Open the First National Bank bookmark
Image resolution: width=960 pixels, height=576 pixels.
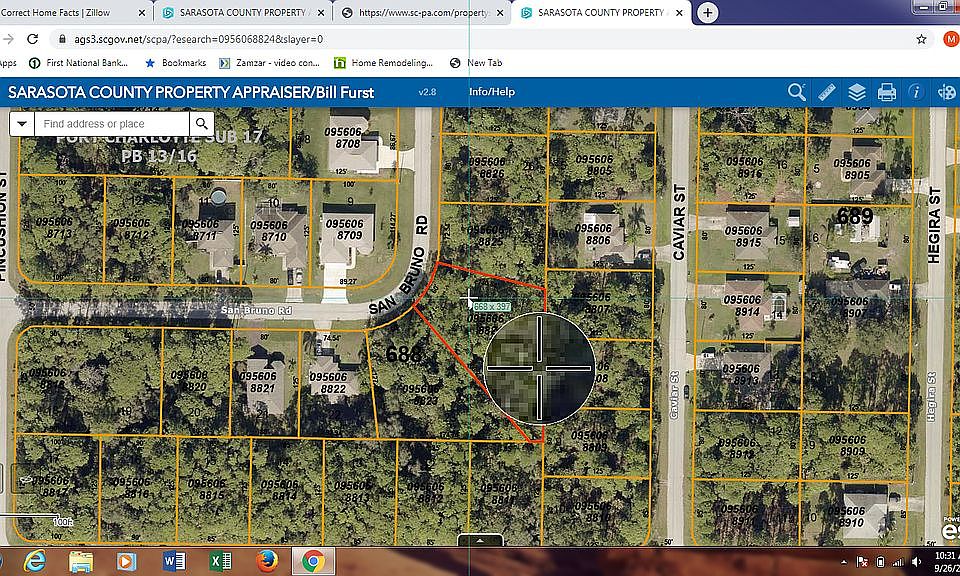tap(78, 63)
